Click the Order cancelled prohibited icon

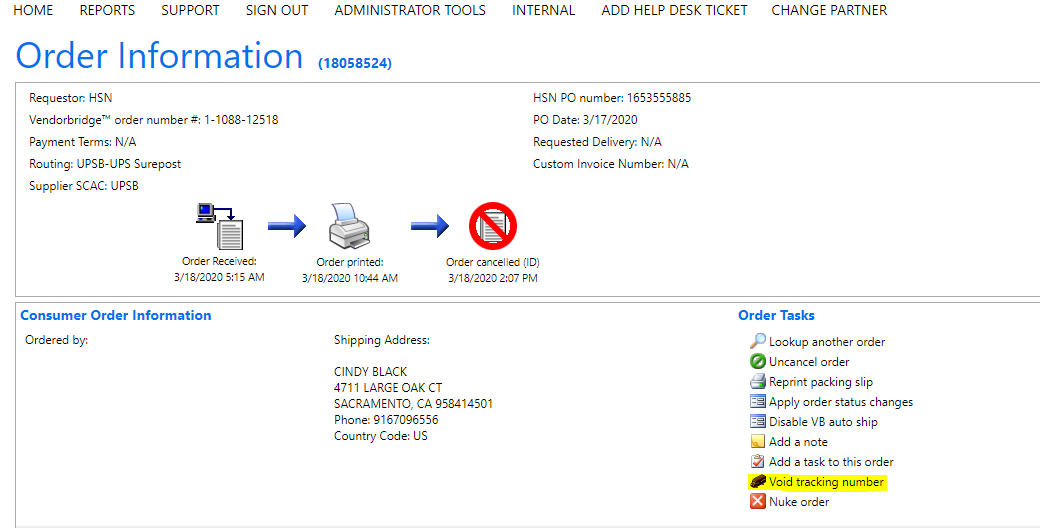point(493,226)
